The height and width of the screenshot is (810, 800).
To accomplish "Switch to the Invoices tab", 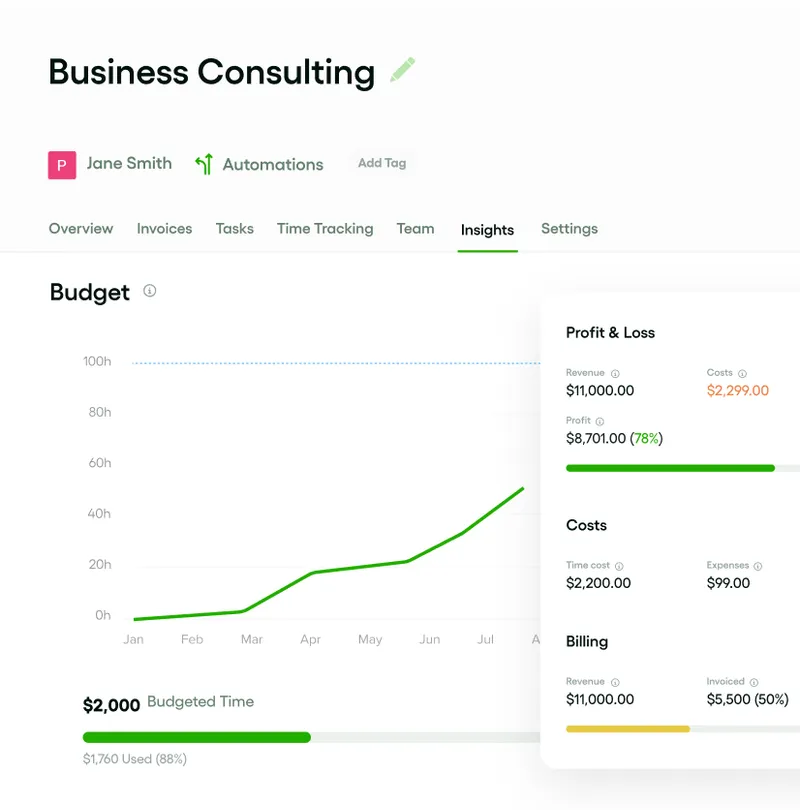I will point(164,229).
